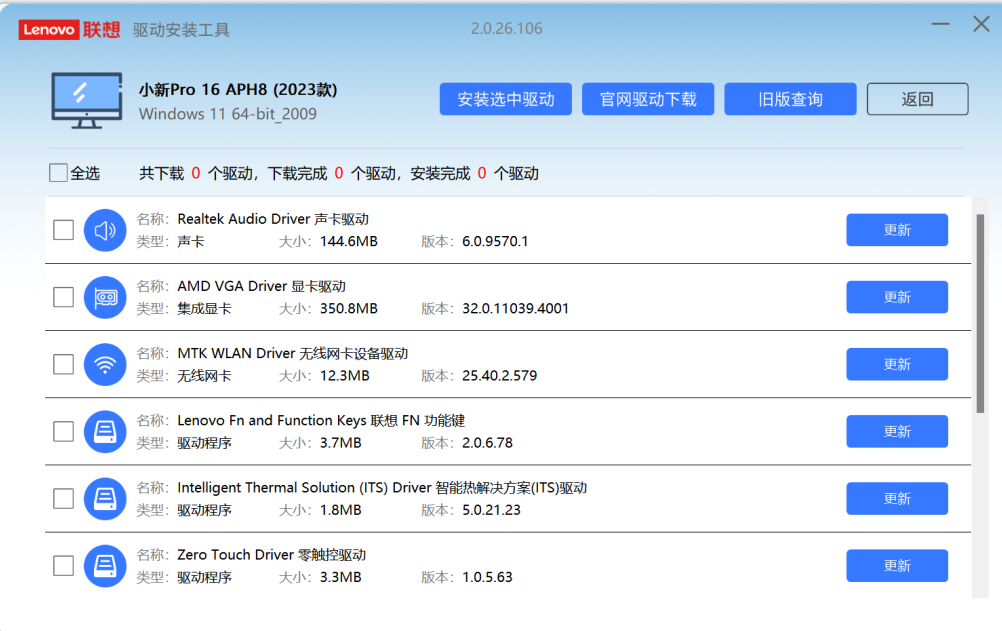Click version 5.0.21.23 text
The image size is (1002, 631).
coord(491,510)
